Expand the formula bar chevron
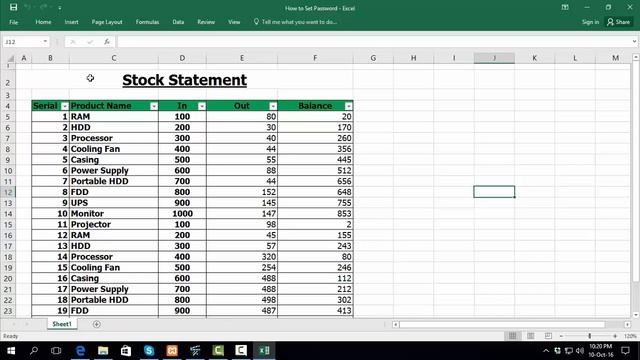Viewport: 640px width, 360px height. [x=634, y=42]
